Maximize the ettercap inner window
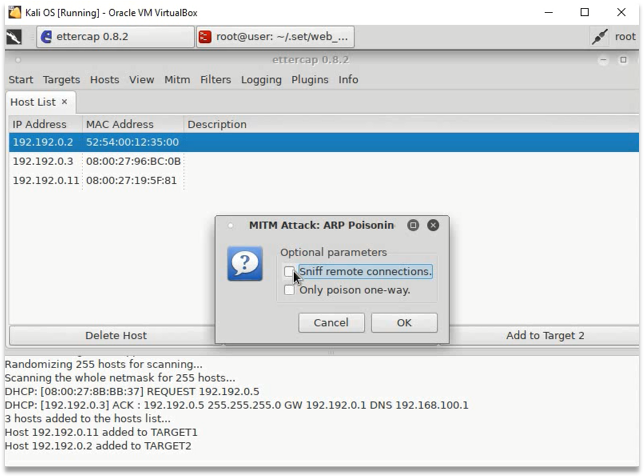 pos(623,60)
